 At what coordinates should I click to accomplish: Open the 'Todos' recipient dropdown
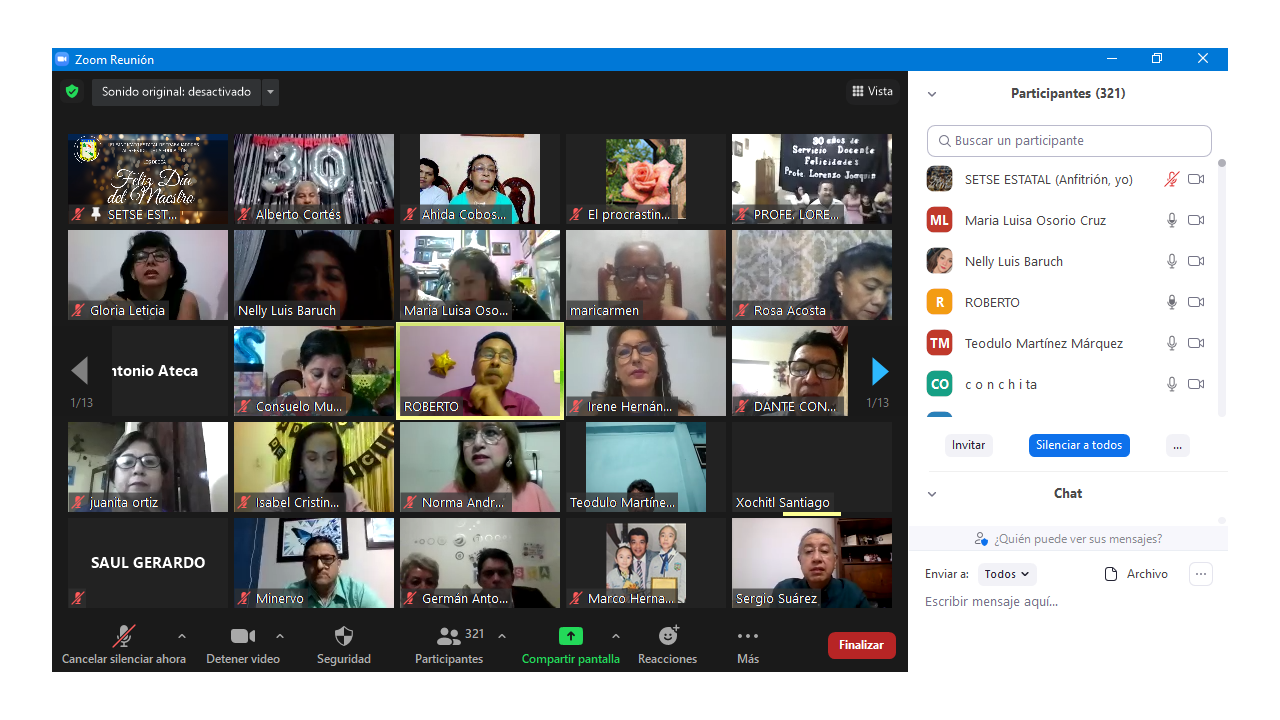[x=1007, y=574]
